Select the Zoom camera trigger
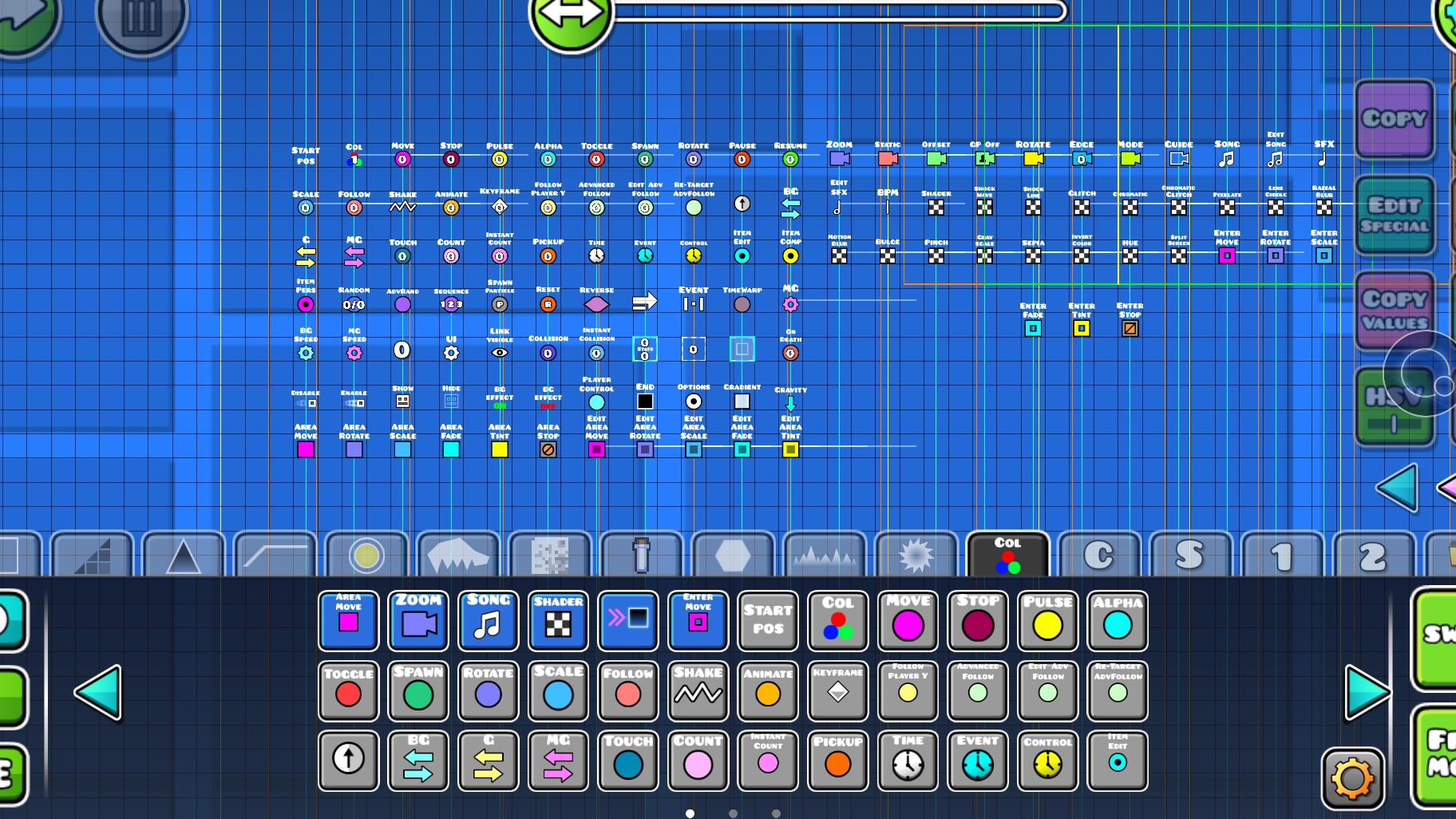 [418, 621]
